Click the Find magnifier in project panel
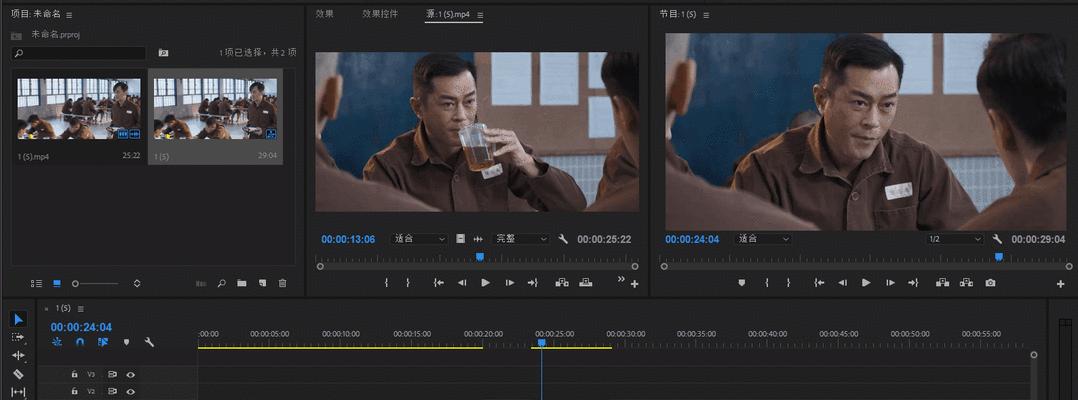Image resolution: width=1078 pixels, height=400 pixels. tap(221, 283)
